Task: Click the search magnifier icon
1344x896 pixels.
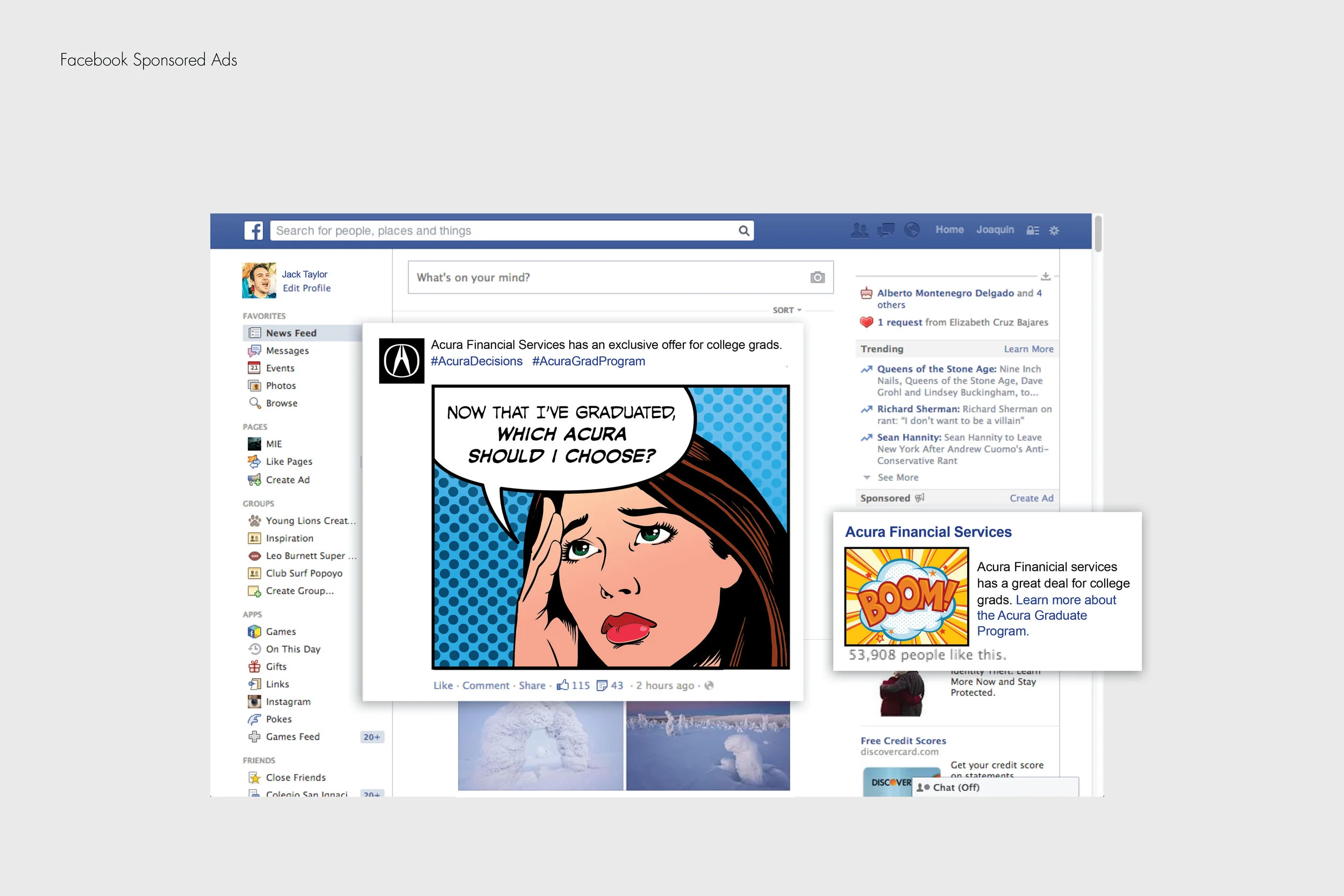Action: [x=744, y=230]
